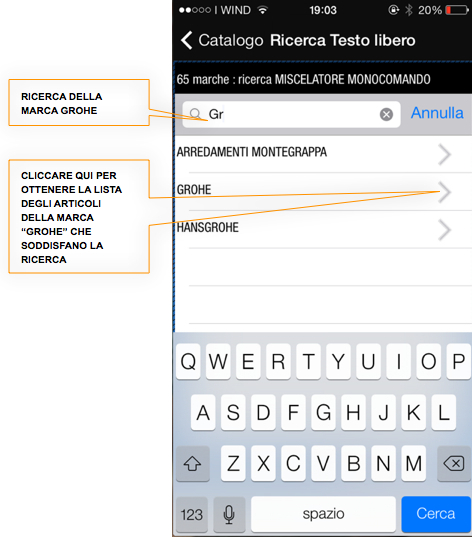Open HANSGROHE row chevron
Image resolution: width=472 pixels, height=537 pixels.
pos(445,230)
